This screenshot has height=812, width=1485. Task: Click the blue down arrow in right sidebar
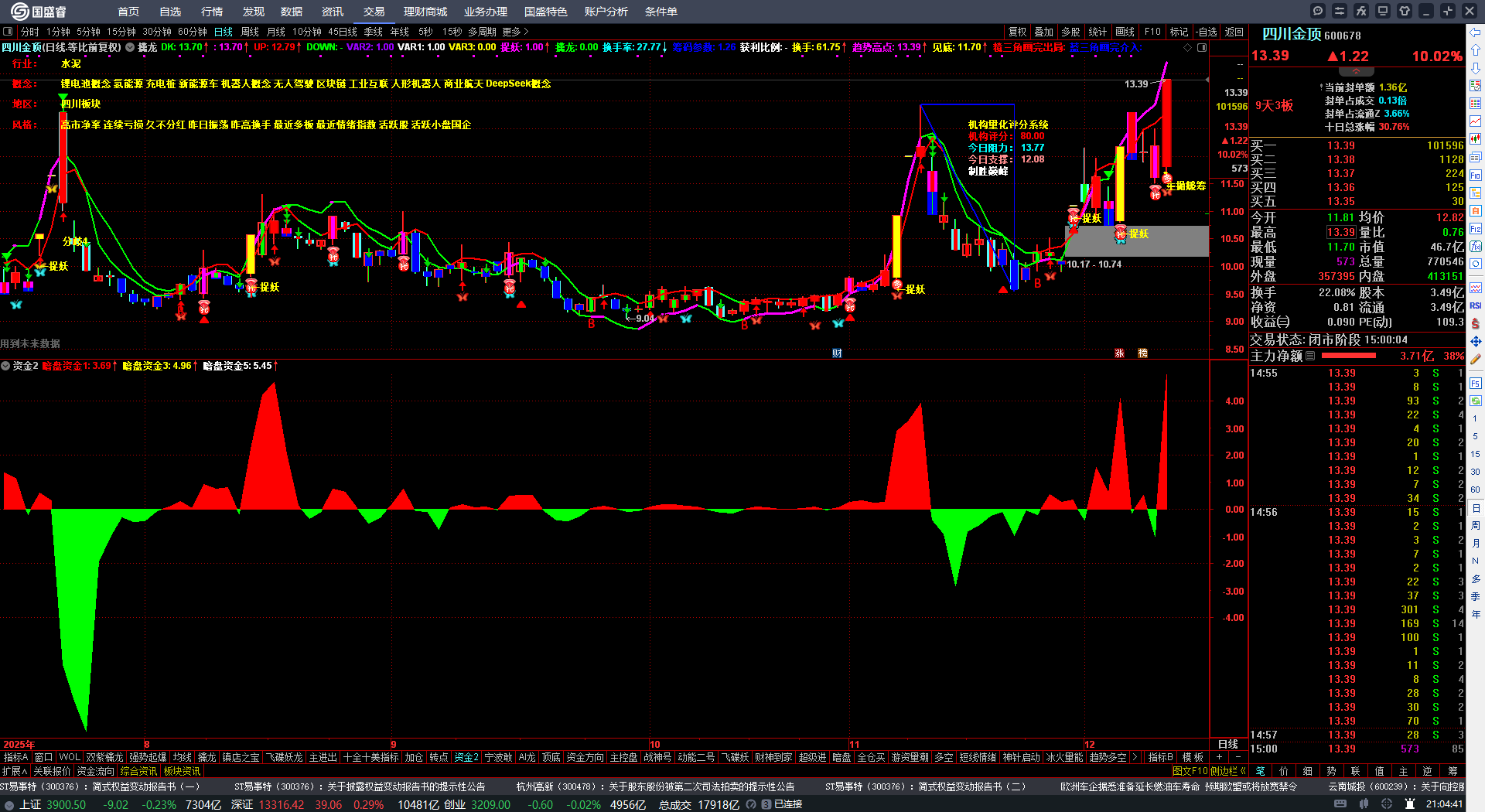[x=1476, y=68]
